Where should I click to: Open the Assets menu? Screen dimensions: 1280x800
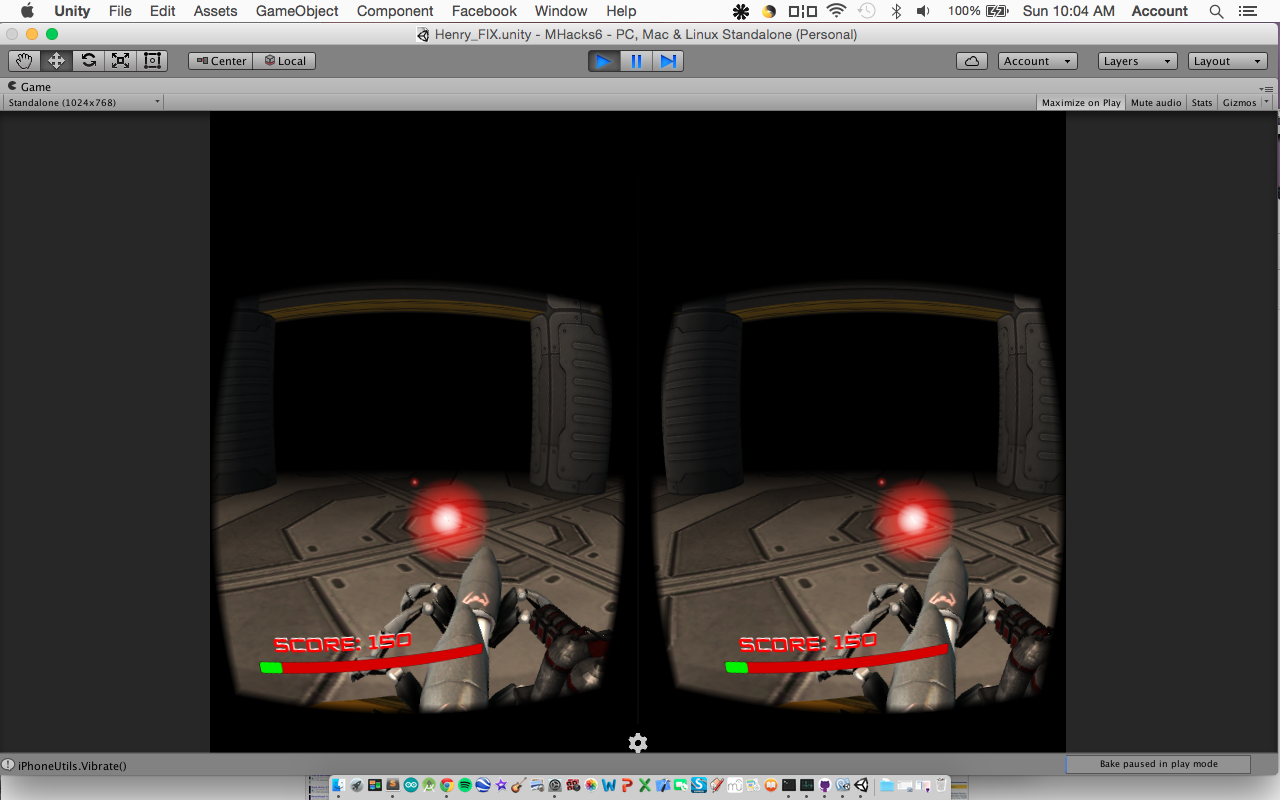coord(216,11)
